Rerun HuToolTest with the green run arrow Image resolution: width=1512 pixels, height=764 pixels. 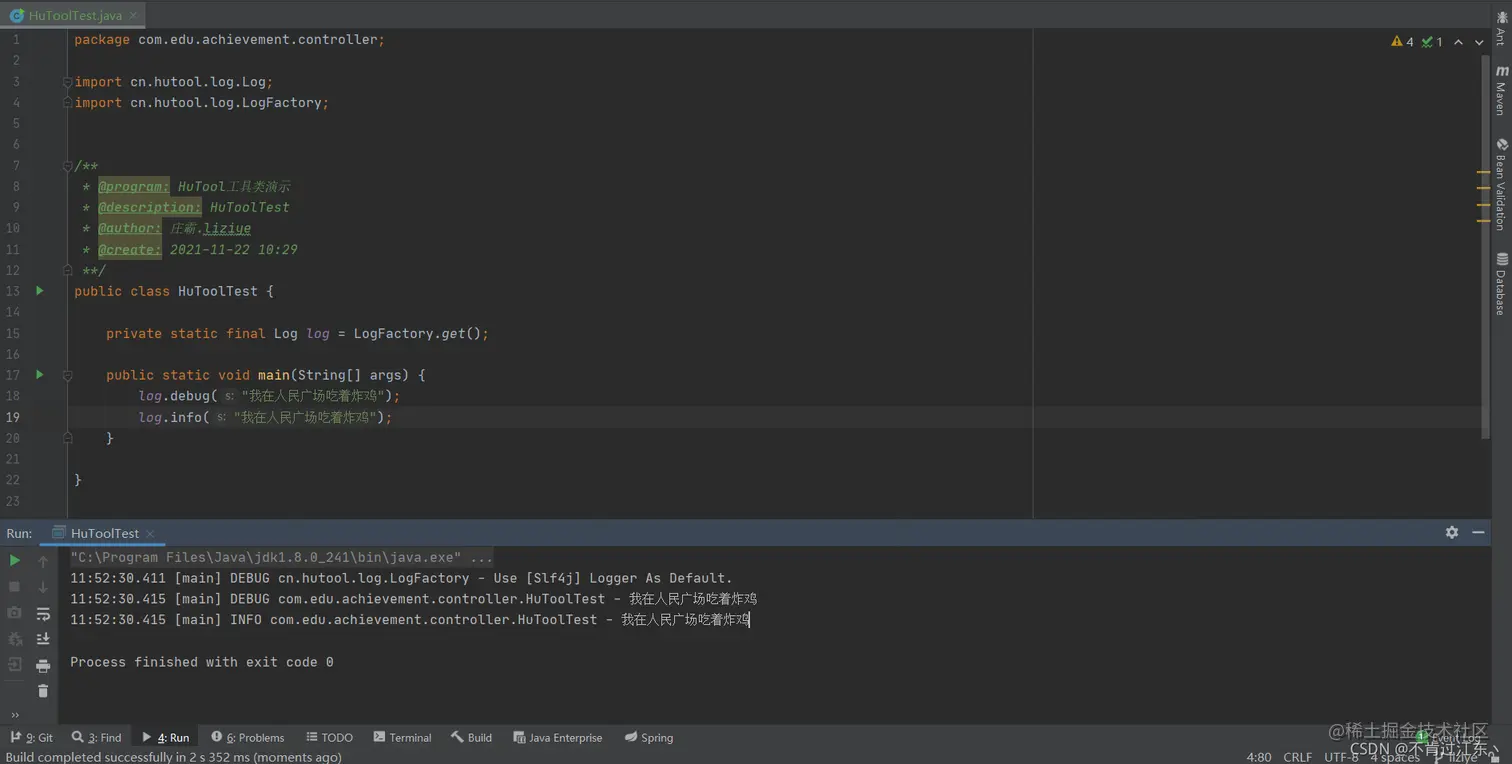point(15,561)
